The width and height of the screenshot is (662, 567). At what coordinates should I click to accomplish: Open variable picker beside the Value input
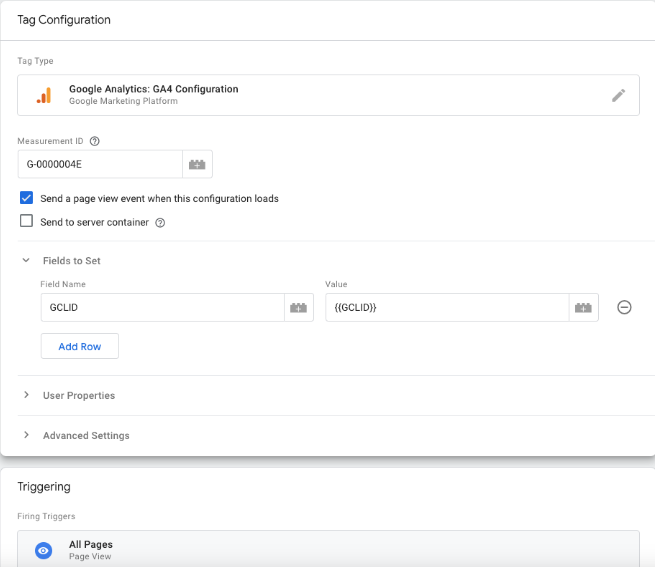tap(583, 308)
